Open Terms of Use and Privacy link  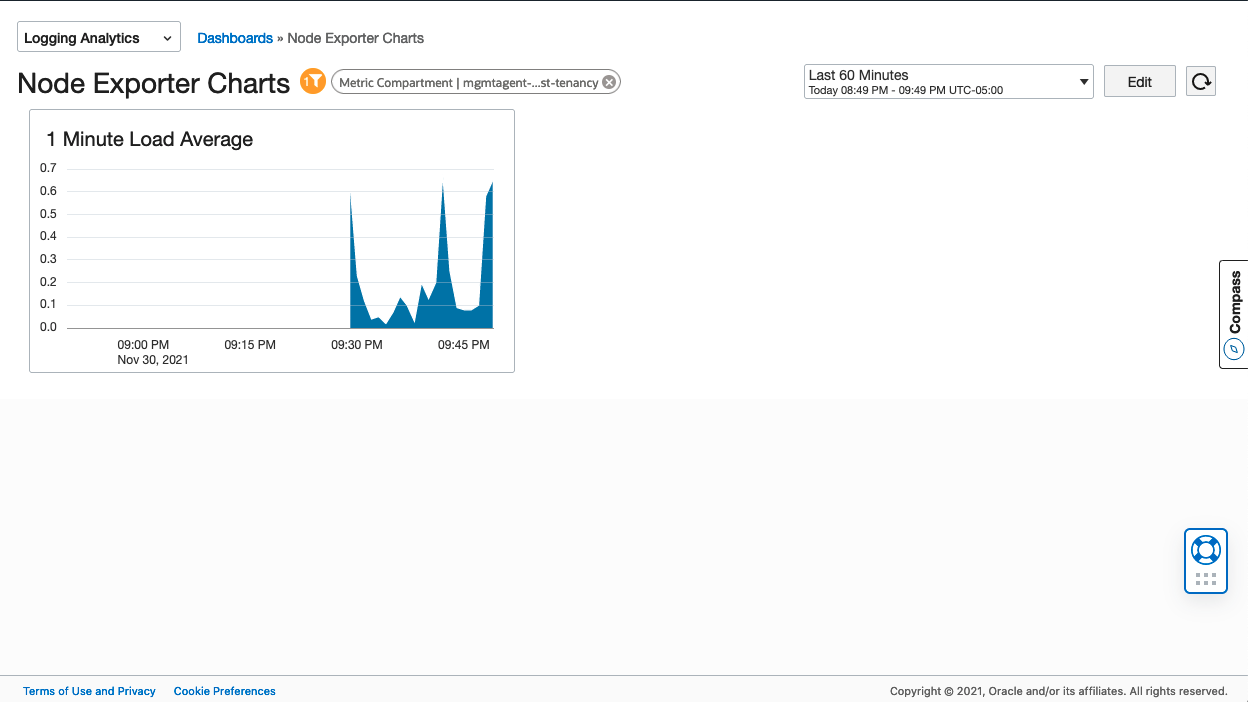89,691
